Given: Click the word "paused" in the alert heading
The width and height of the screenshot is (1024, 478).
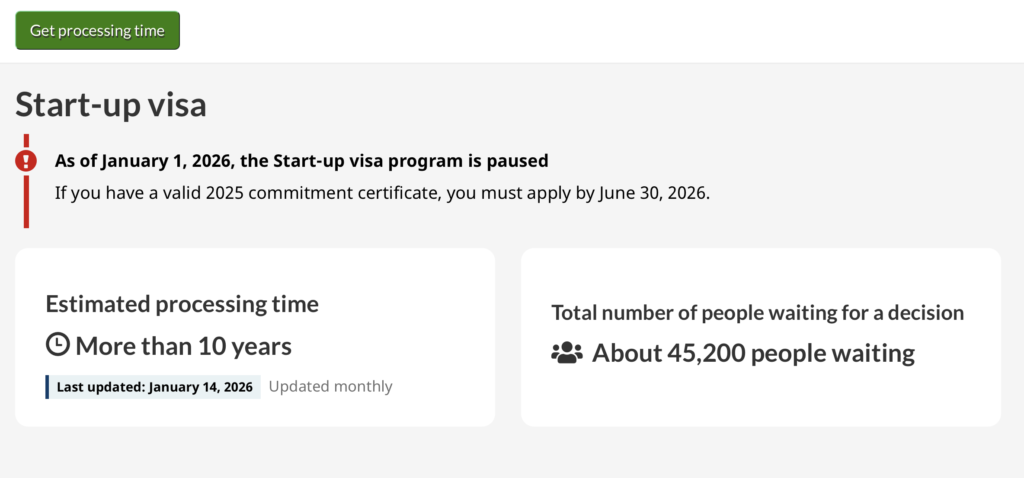Looking at the screenshot, I should 520,160.
